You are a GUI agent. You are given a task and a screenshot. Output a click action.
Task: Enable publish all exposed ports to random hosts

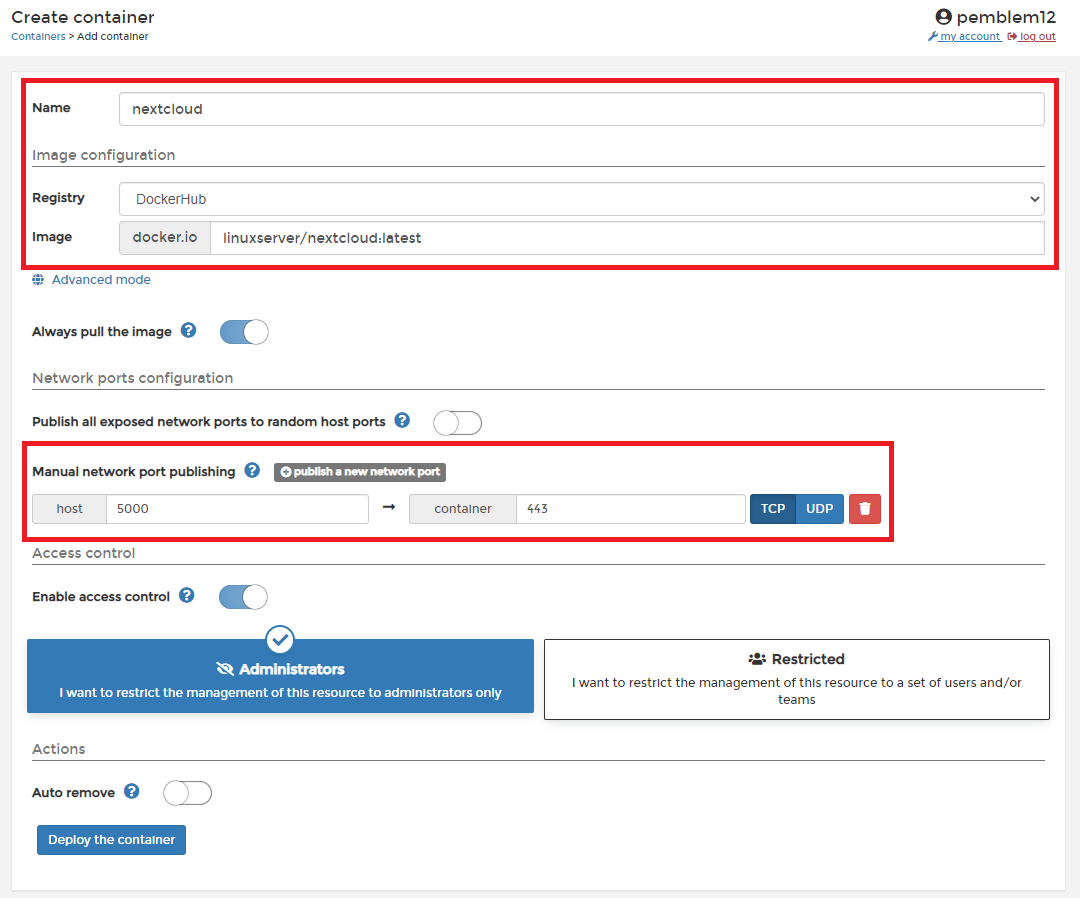[x=457, y=423]
